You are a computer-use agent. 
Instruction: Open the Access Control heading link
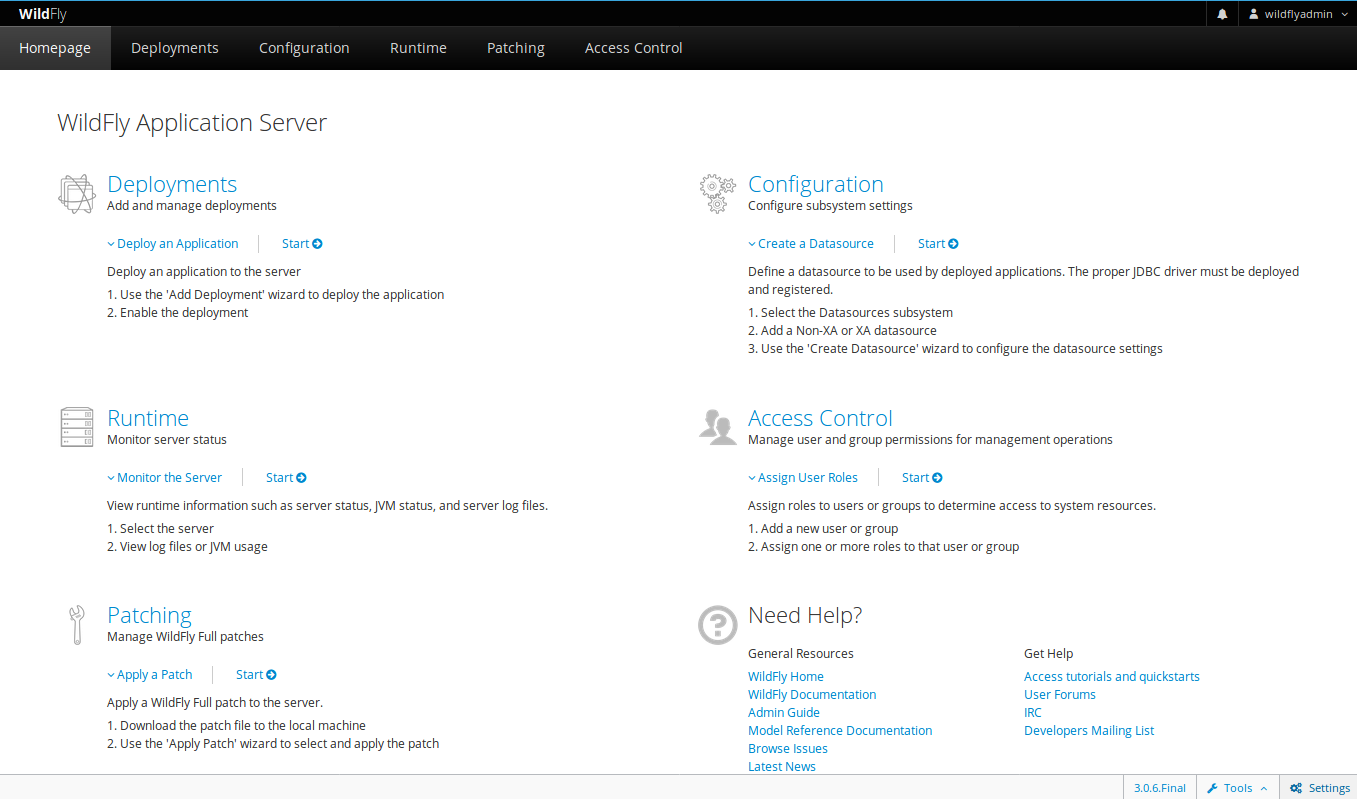tap(820, 418)
